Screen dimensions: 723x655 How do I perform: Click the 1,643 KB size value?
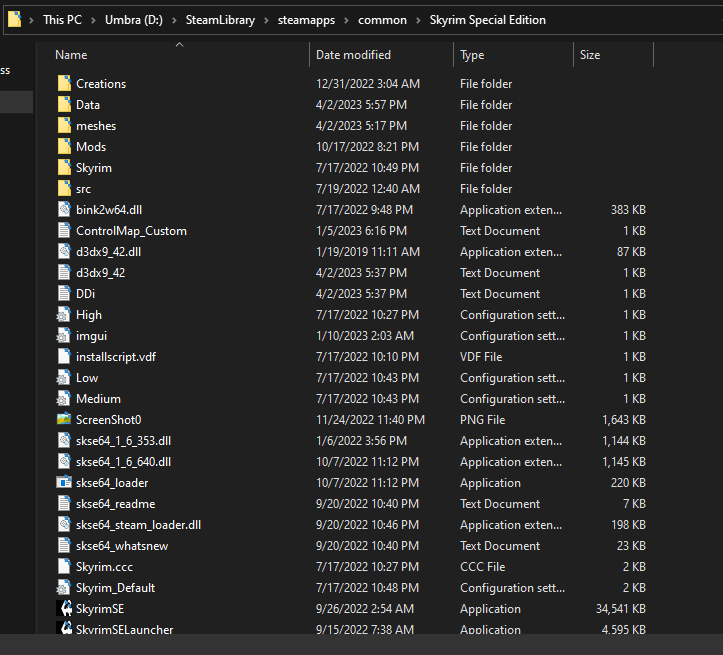tap(624, 419)
